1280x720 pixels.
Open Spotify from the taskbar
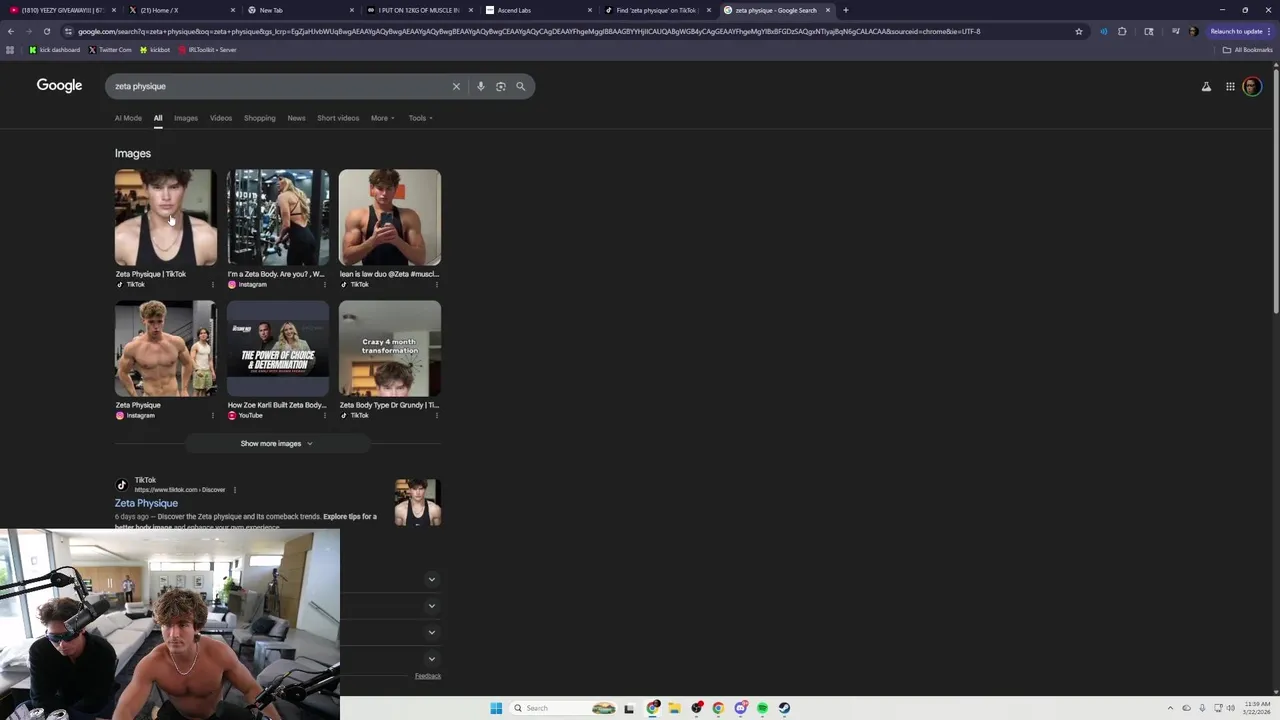point(762,708)
